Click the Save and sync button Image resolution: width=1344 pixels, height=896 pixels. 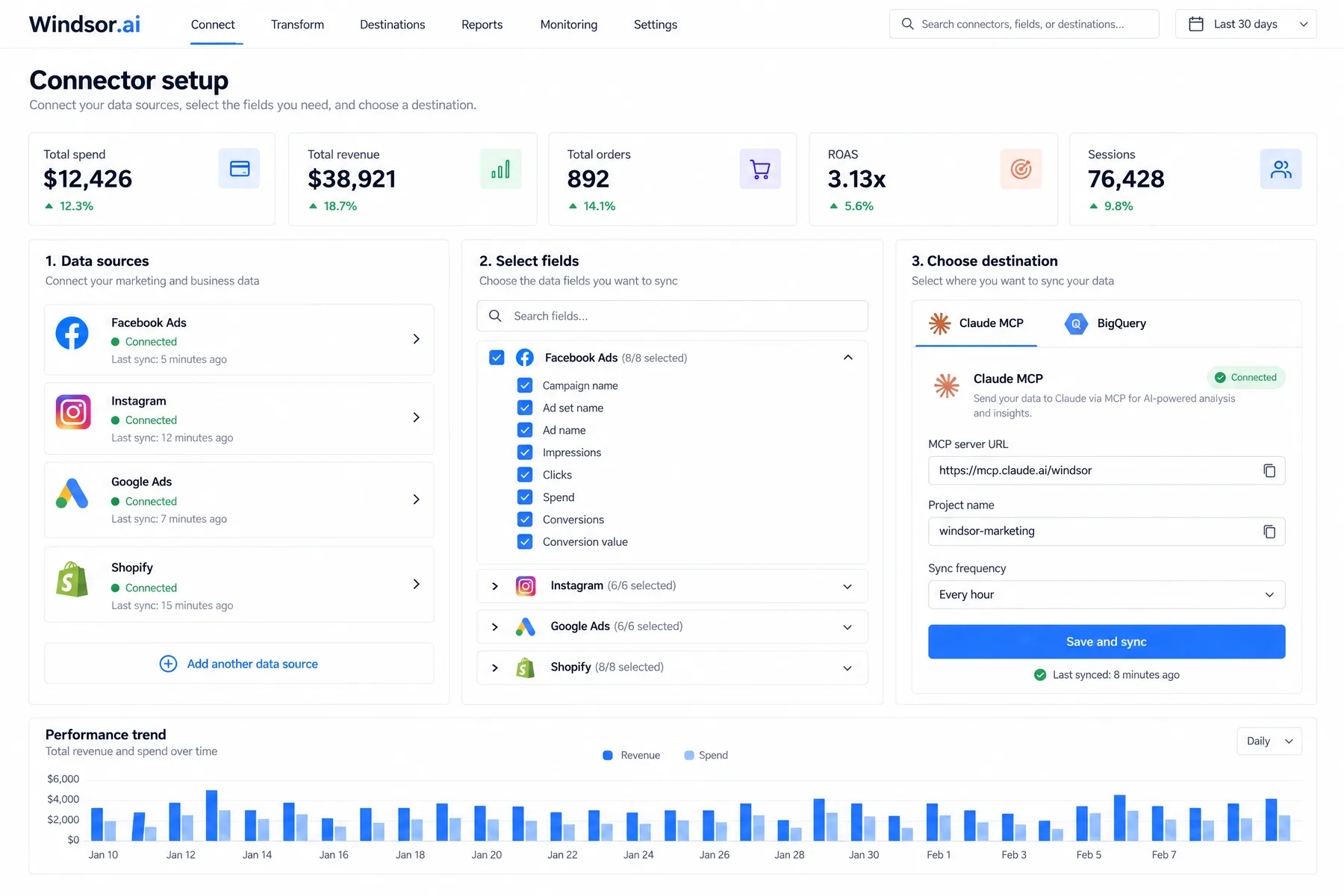[x=1107, y=642]
